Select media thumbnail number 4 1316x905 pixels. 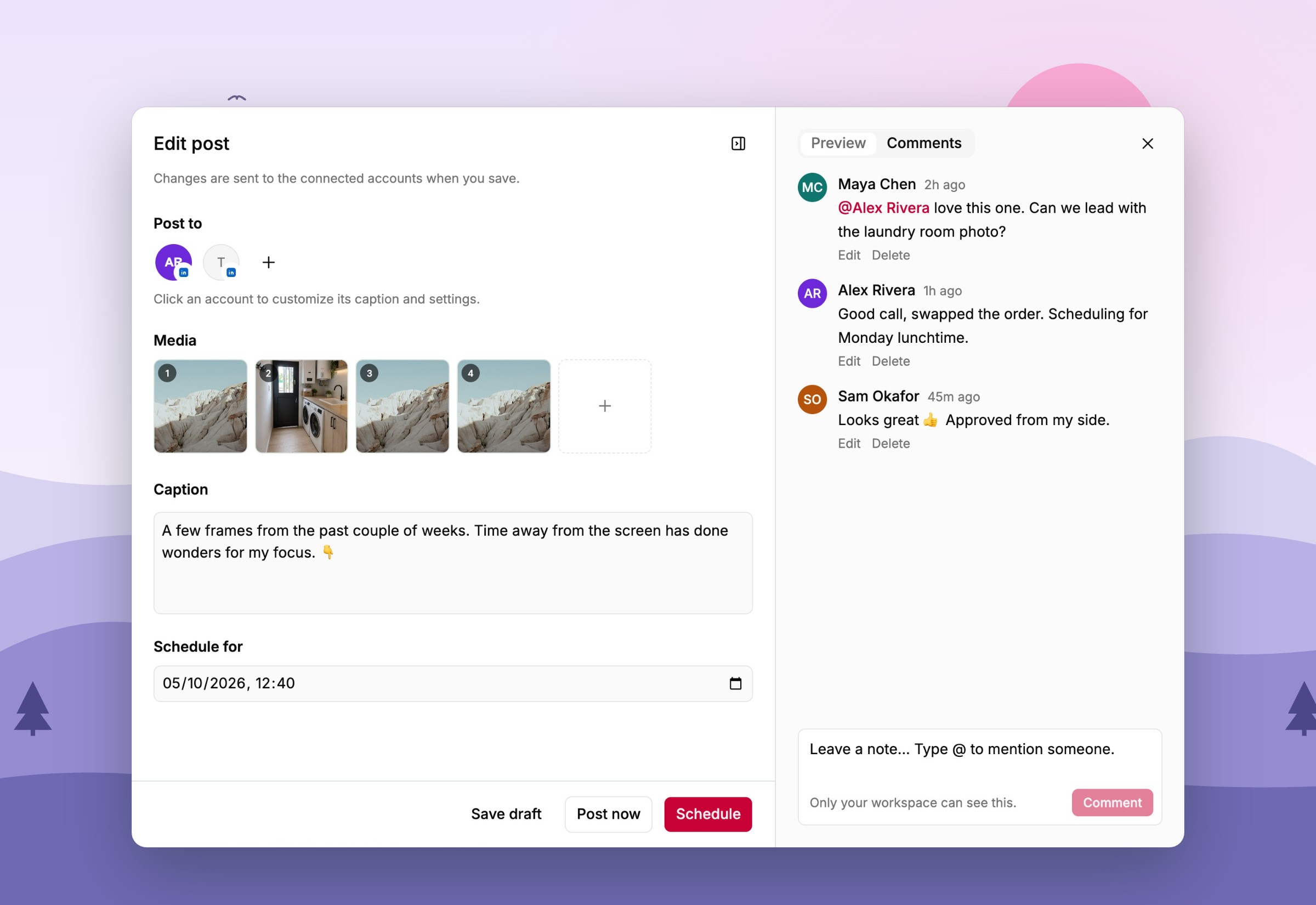click(x=503, y=406)
